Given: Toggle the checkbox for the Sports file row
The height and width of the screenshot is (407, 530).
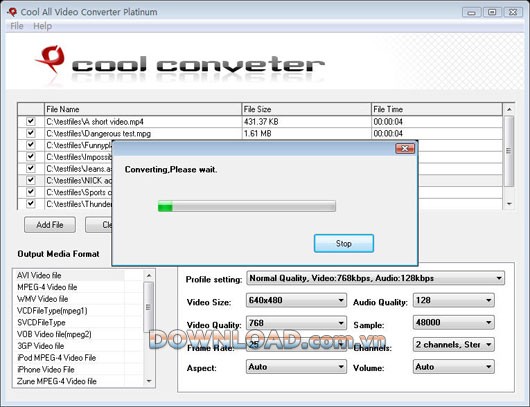Looking at the screenshot, I should [31, 192].
